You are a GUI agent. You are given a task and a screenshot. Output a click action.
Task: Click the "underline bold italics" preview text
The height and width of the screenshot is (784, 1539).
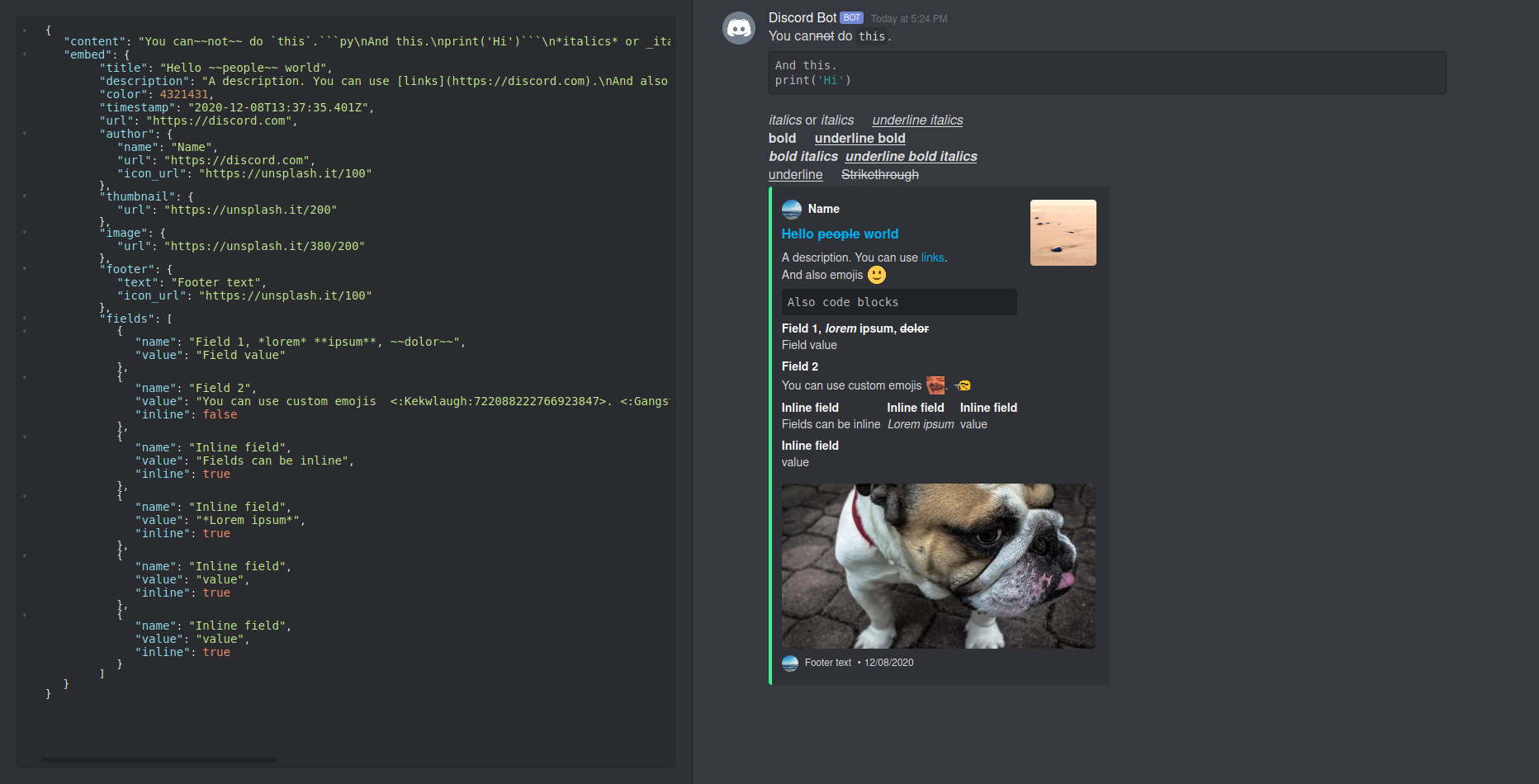912,157
